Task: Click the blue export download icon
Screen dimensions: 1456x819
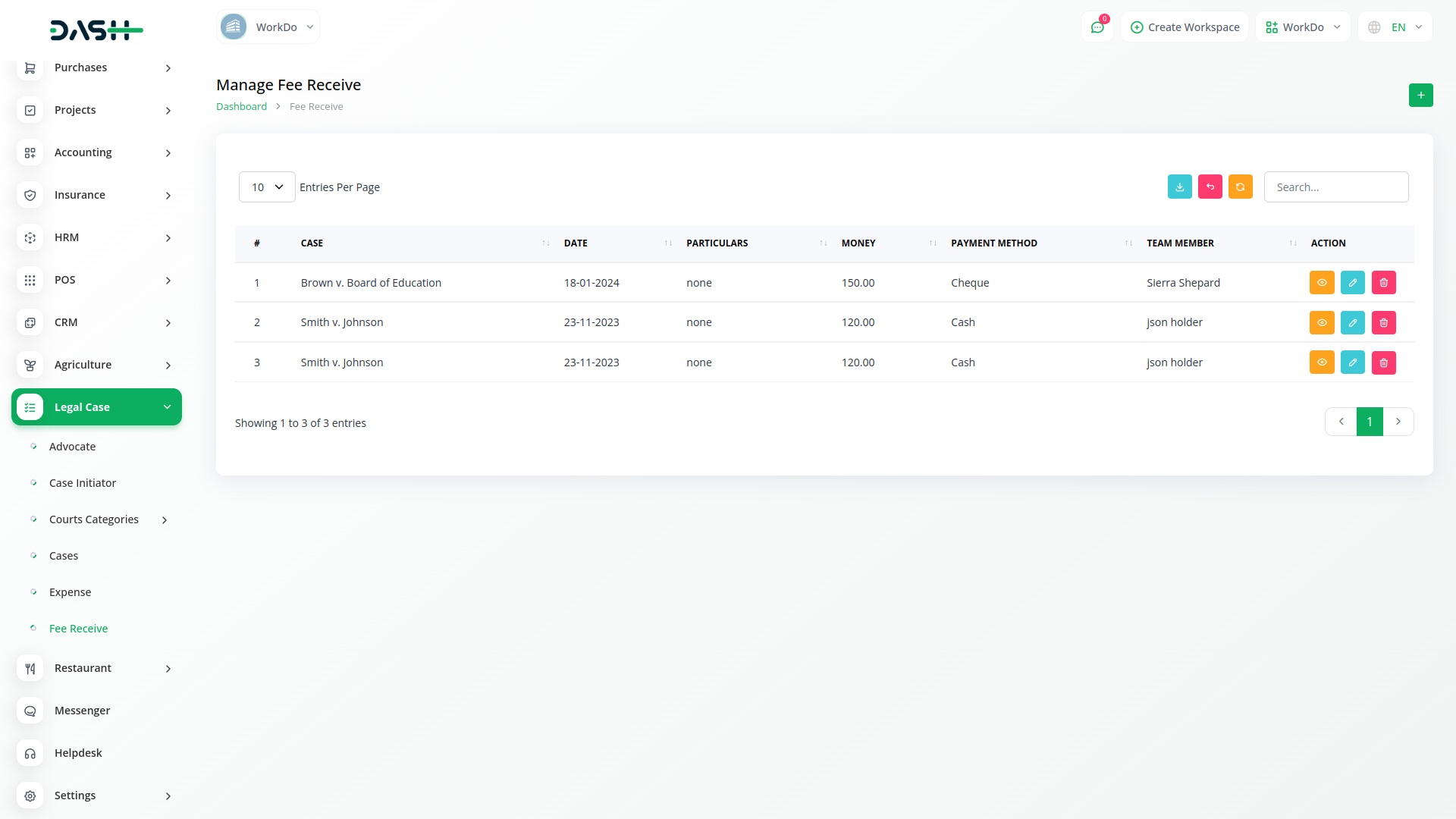Action: tap(1179, 187)
